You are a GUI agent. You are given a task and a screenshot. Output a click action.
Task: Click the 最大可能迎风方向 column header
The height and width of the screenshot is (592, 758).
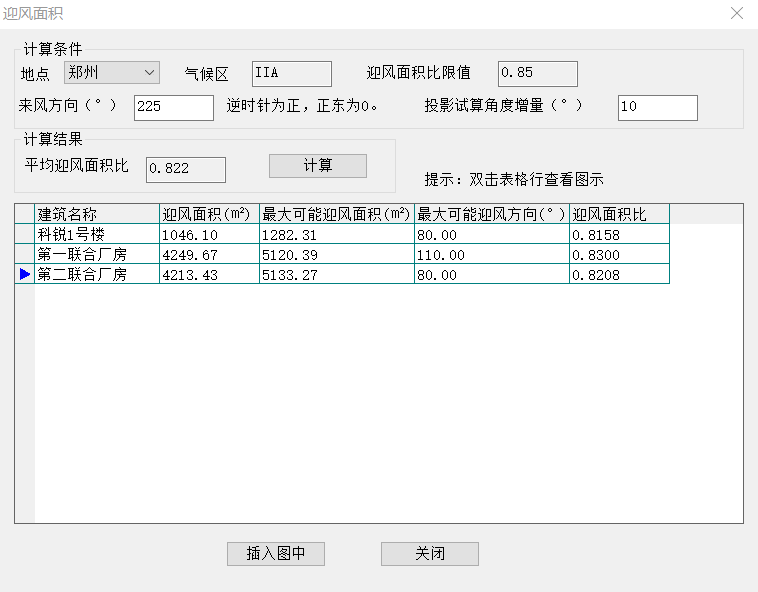tap(491, 214)
